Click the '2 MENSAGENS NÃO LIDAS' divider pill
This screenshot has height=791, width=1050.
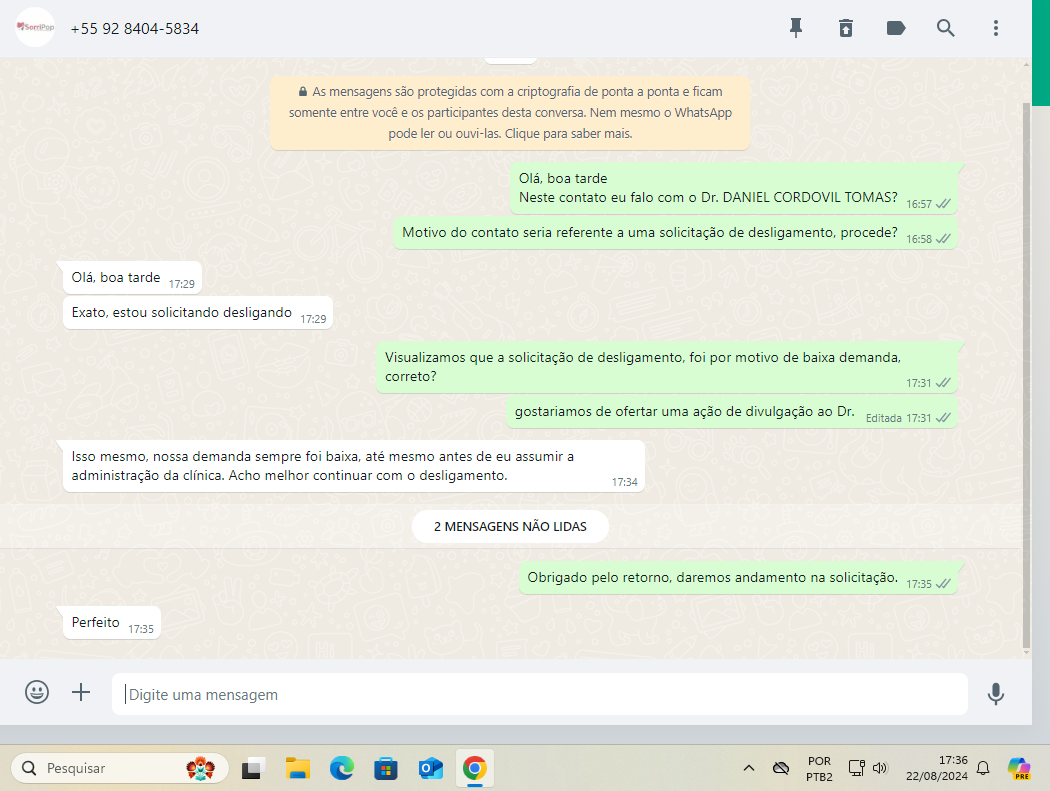(x=510, y=526)
